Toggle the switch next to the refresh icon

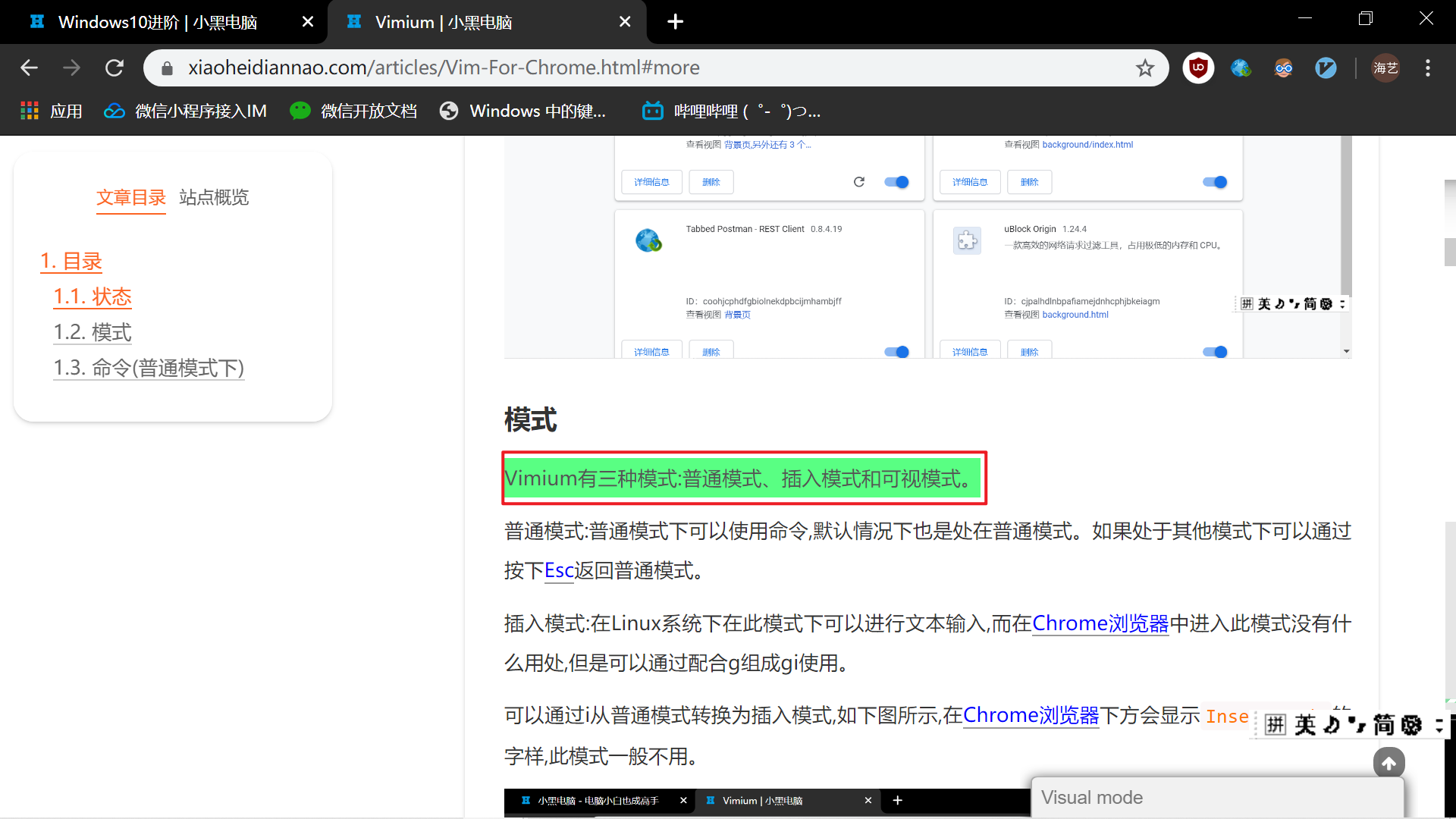(896, 182)
